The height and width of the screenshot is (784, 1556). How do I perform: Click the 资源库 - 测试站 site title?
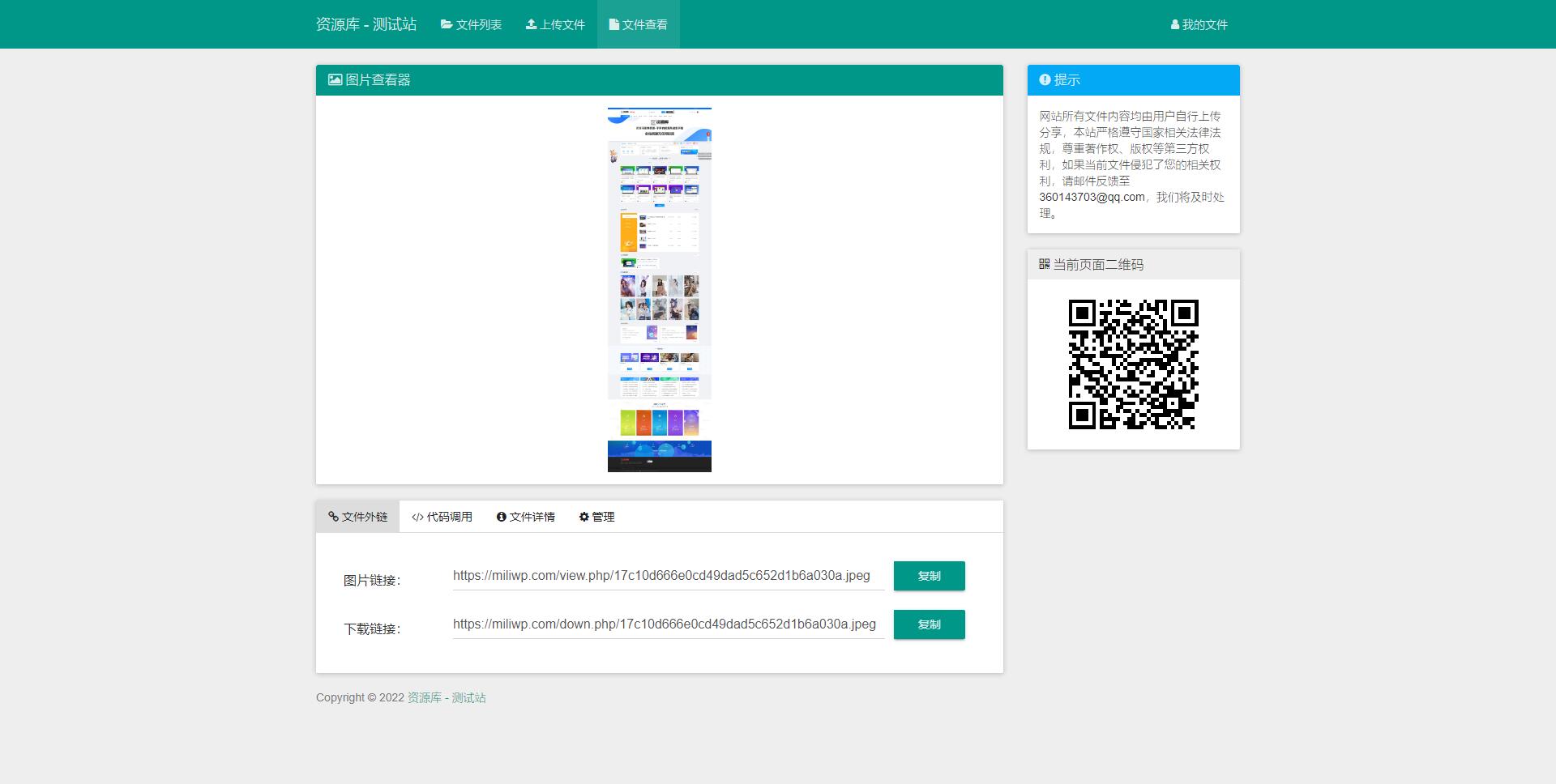click(366, 24)
